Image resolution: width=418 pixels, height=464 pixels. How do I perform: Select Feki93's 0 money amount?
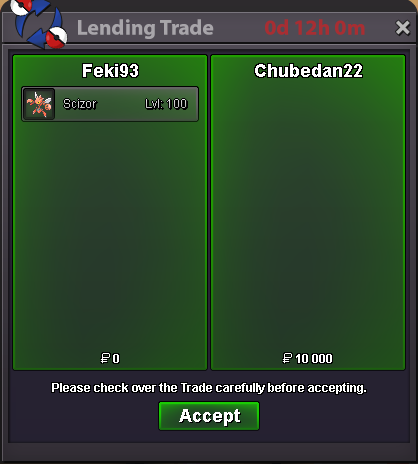coord(116,359)
